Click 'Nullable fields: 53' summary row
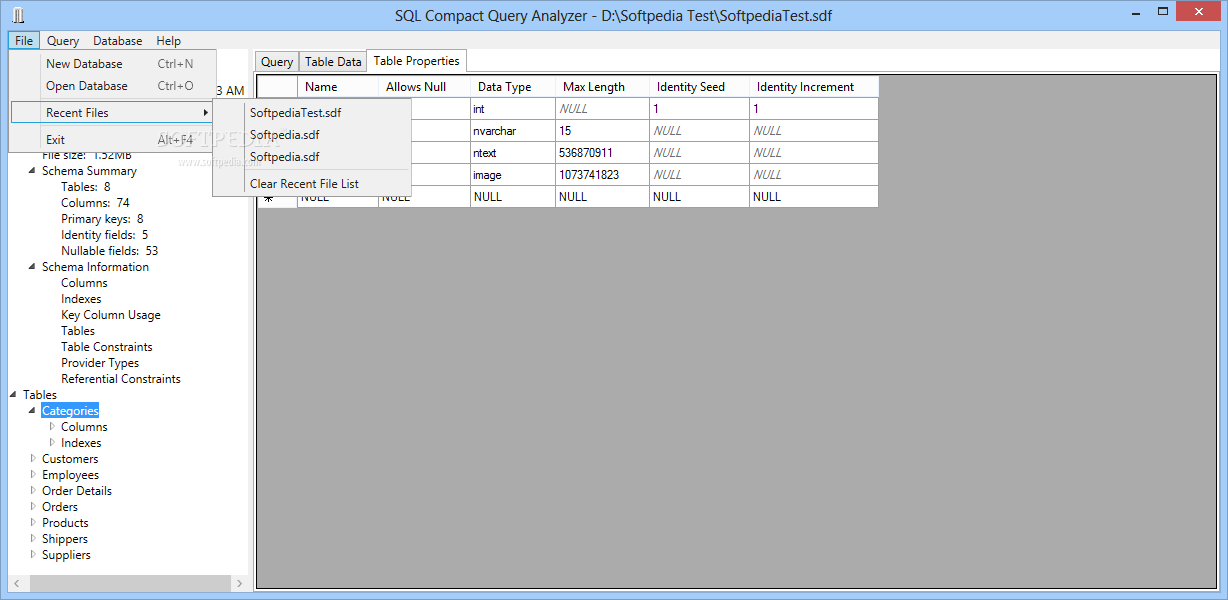The image size is (1228, 600). pyautogui.click(x=110, y=251)
